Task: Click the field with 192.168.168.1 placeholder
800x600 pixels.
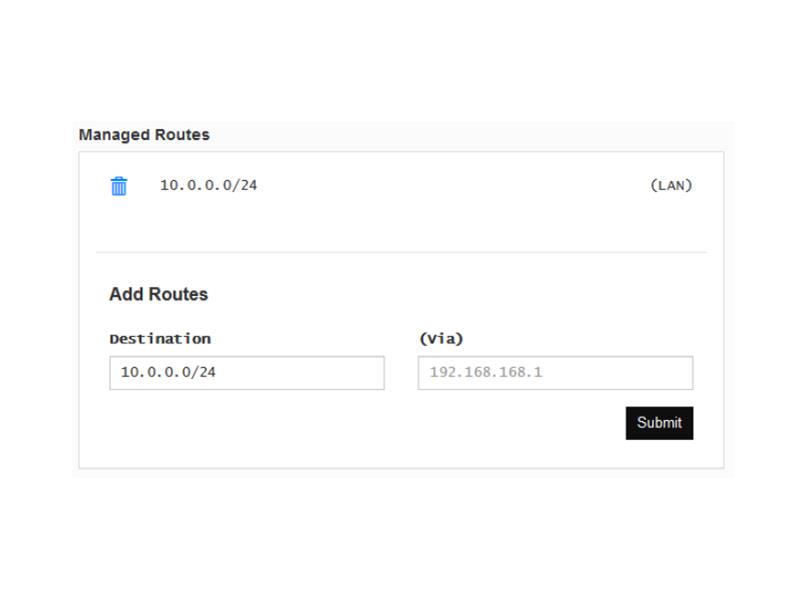Action: click(556, 373)
